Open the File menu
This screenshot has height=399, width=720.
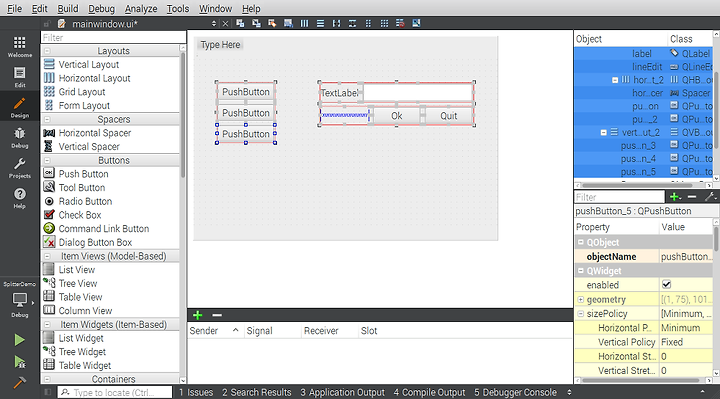tap(14, 8)
